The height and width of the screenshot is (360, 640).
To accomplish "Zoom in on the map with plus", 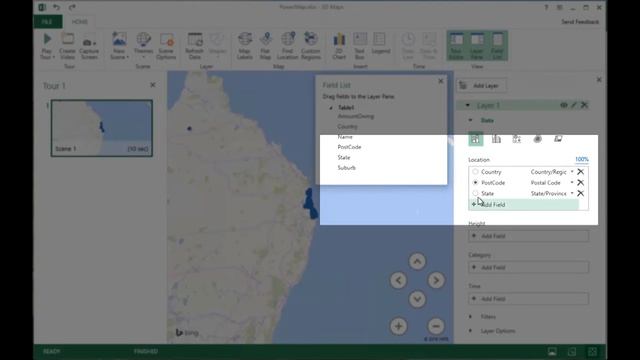I will click(398, 326).
